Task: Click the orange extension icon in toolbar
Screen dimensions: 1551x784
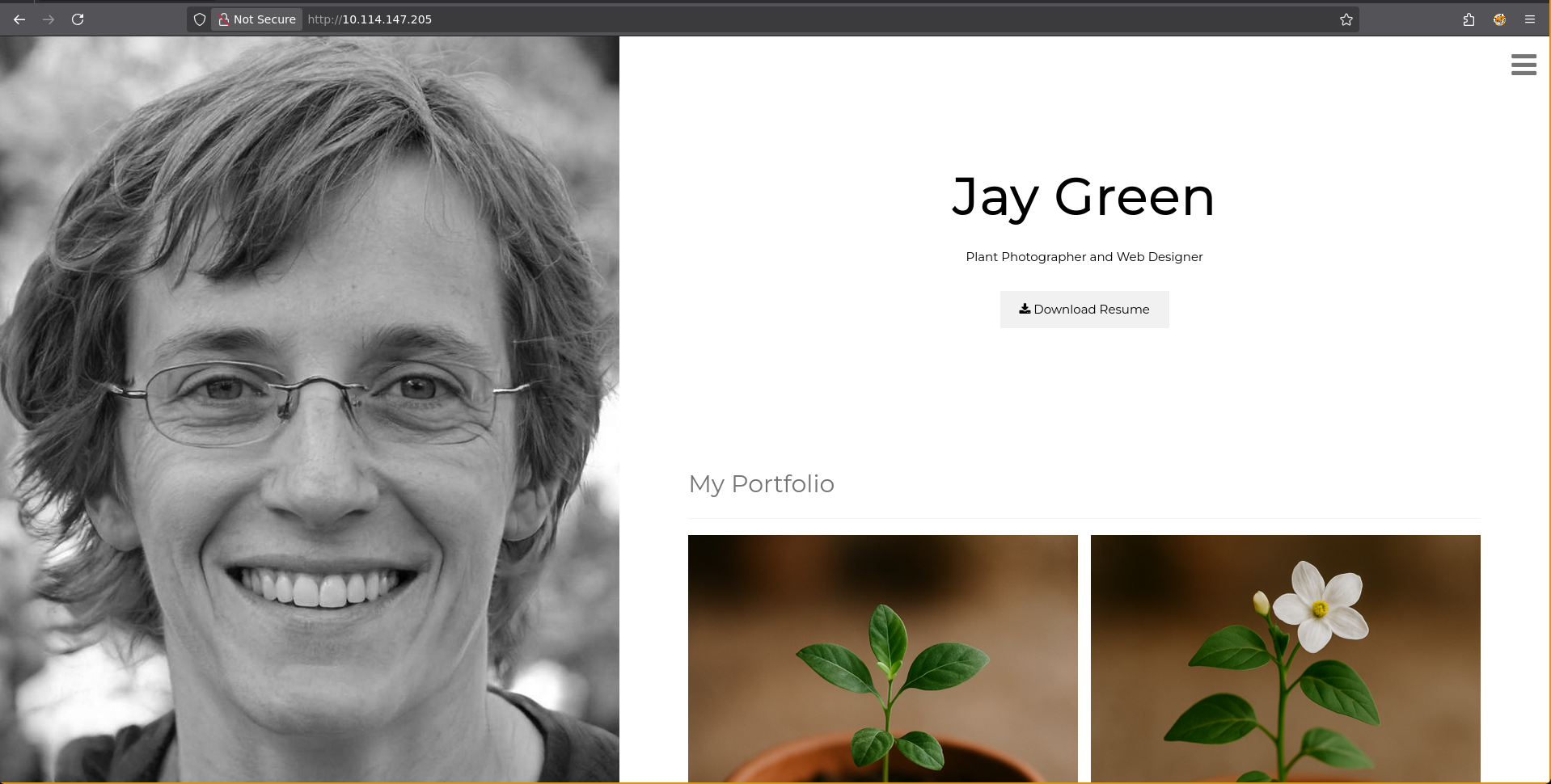Action: point(1499,19)
